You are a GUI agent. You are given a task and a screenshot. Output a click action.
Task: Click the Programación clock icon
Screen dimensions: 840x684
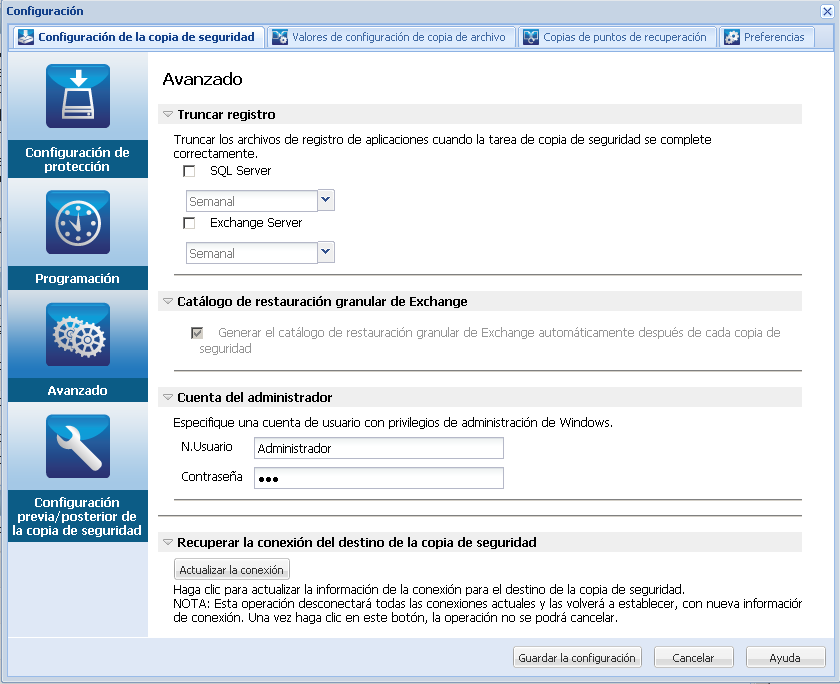click(x=77, y=222)
